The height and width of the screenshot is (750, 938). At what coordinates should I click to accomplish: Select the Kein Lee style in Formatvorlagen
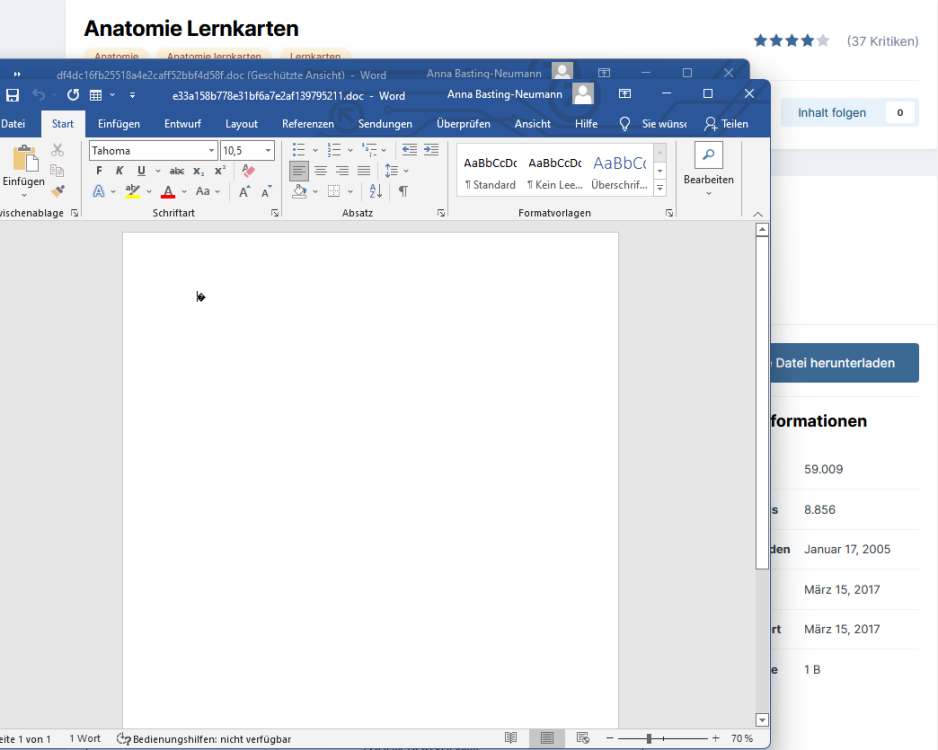[554, 172]
